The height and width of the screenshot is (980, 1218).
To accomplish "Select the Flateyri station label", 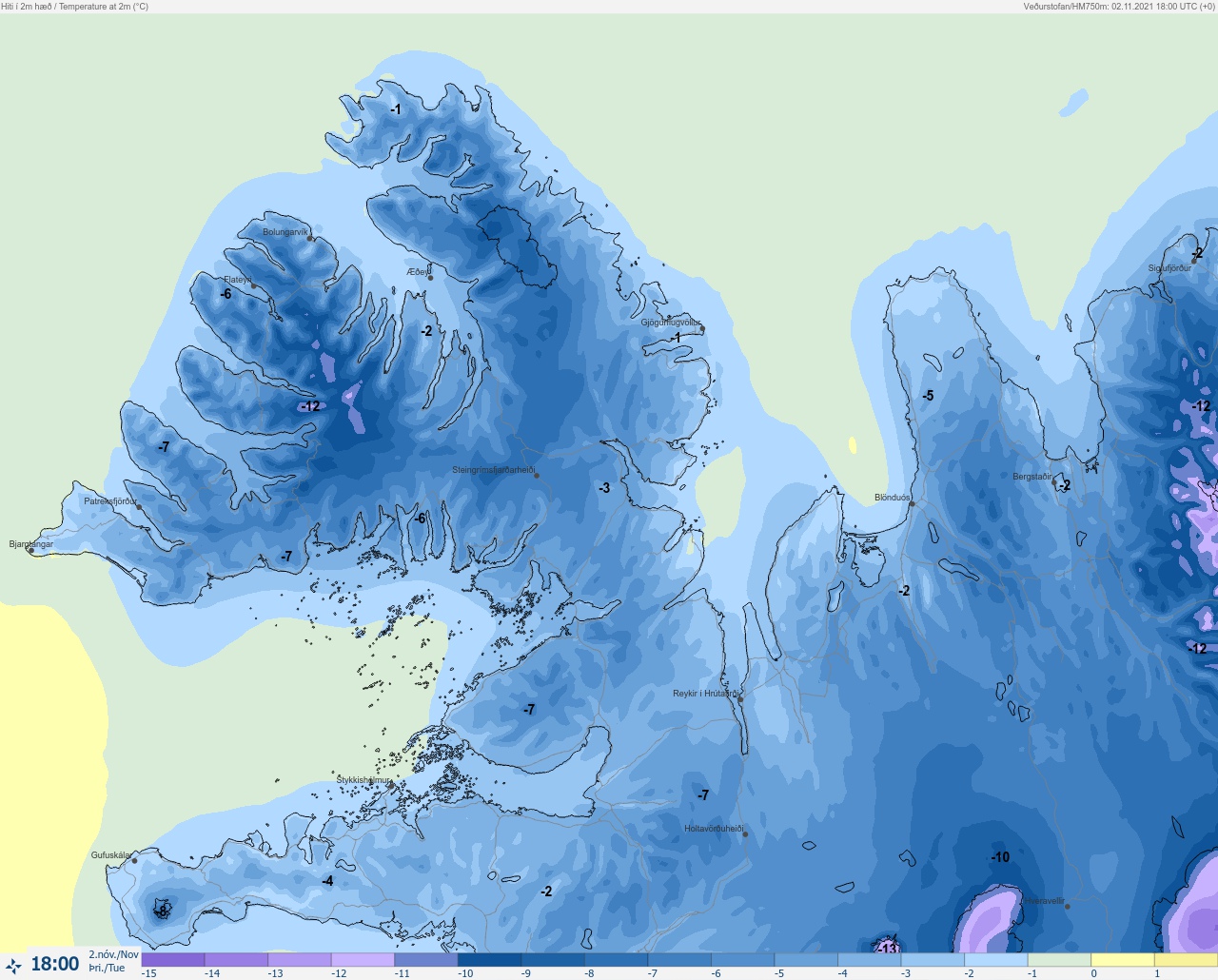I will click(x=237, y=280).
